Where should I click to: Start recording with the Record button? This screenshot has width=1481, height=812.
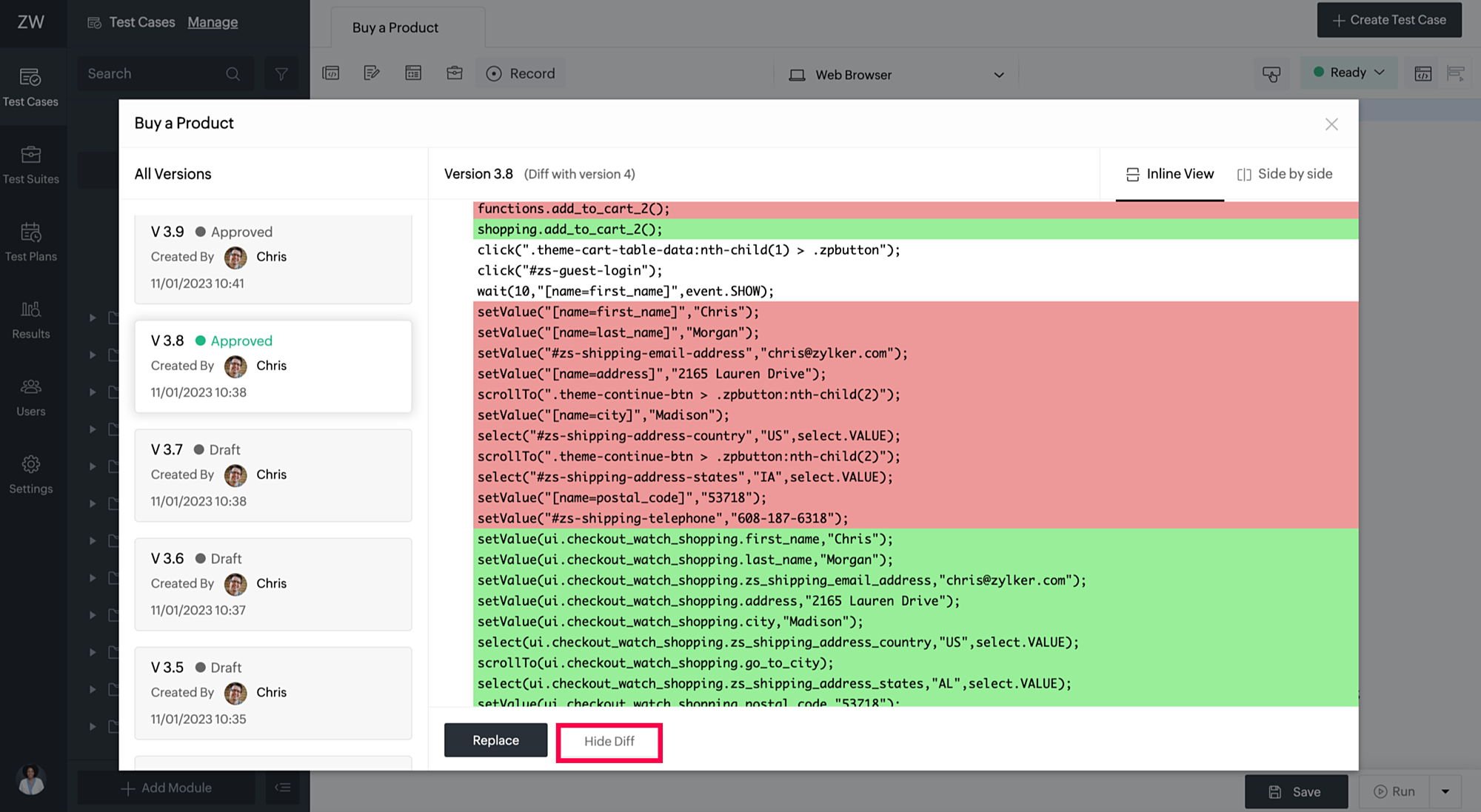(521, 73)
